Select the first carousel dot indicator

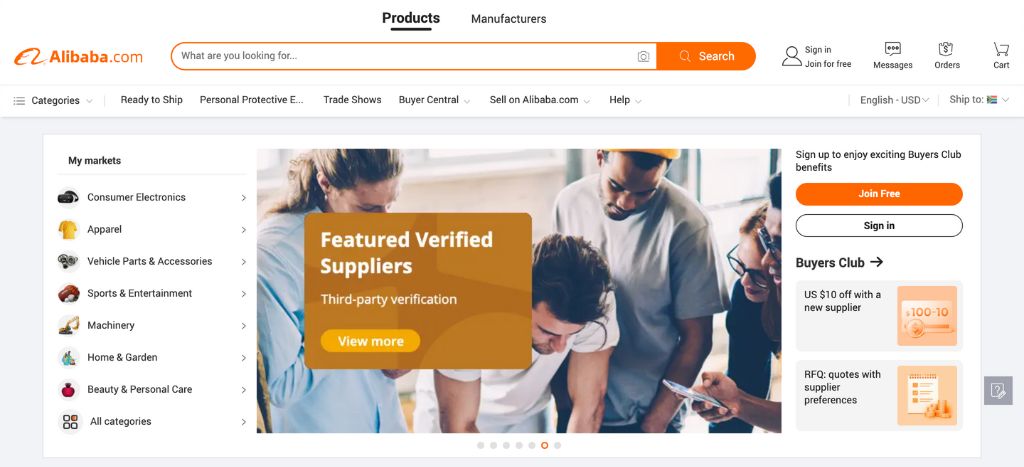481,445
